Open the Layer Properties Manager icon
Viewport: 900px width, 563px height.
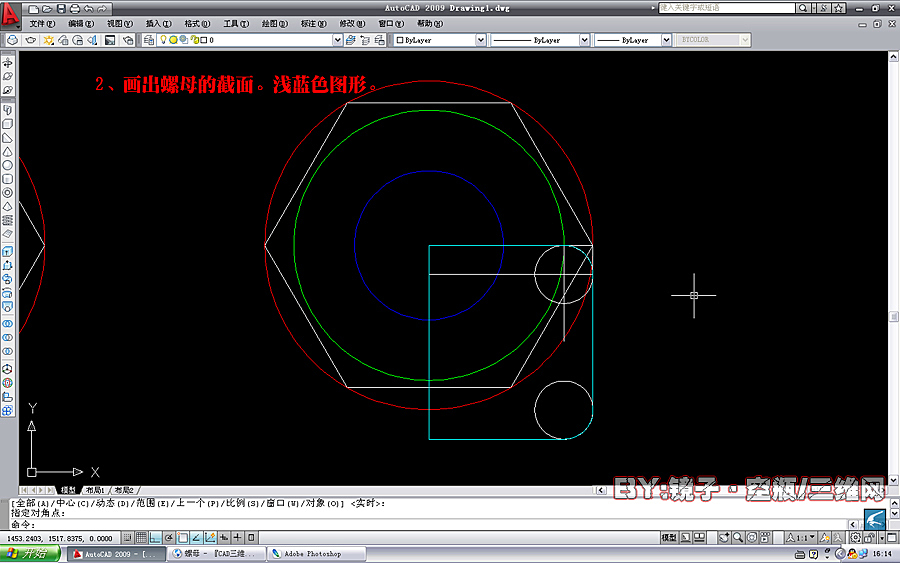point(149,40)
